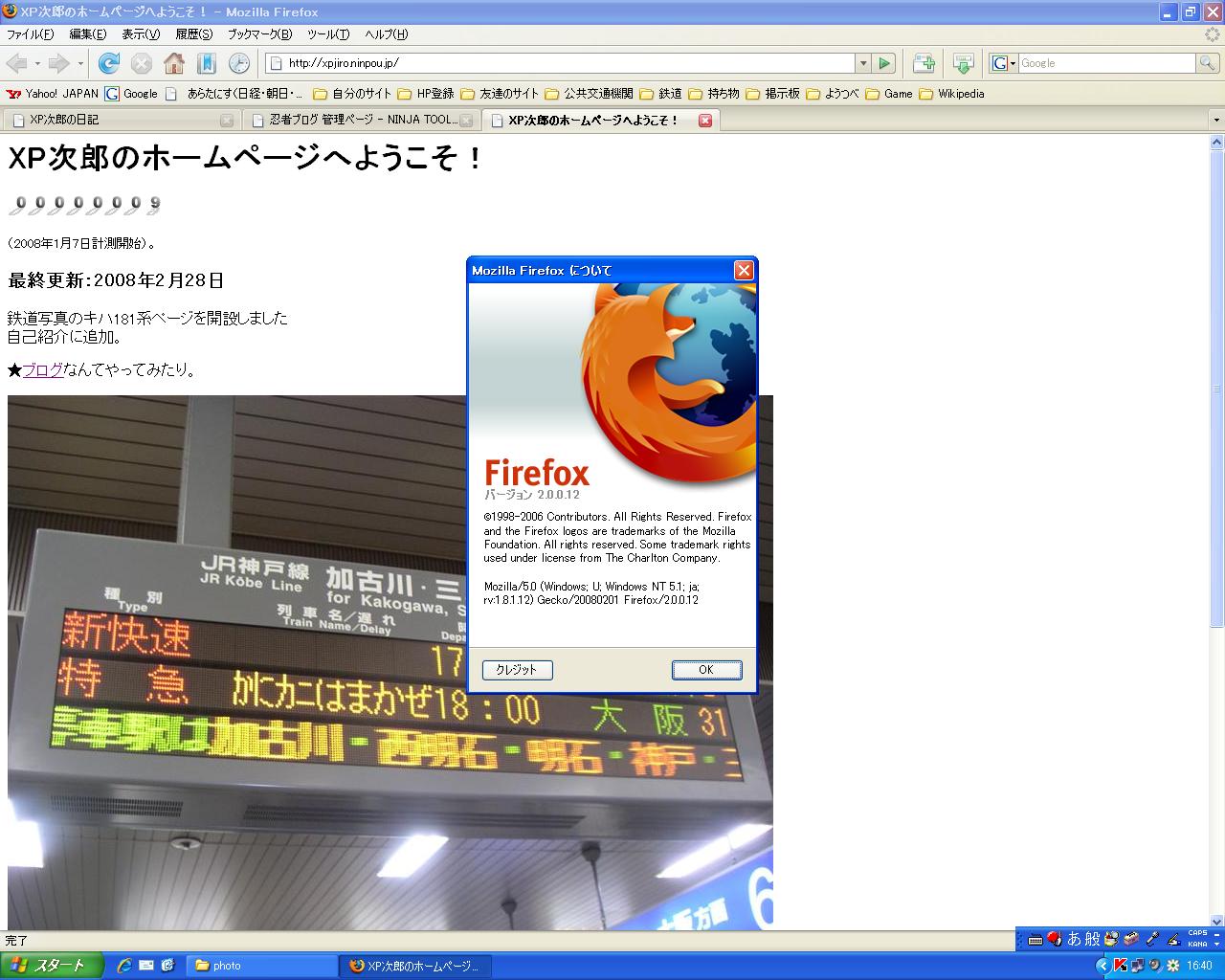Expand the address bar URL history dropdown
This screenshot has height=980, width=1225.
863,63
